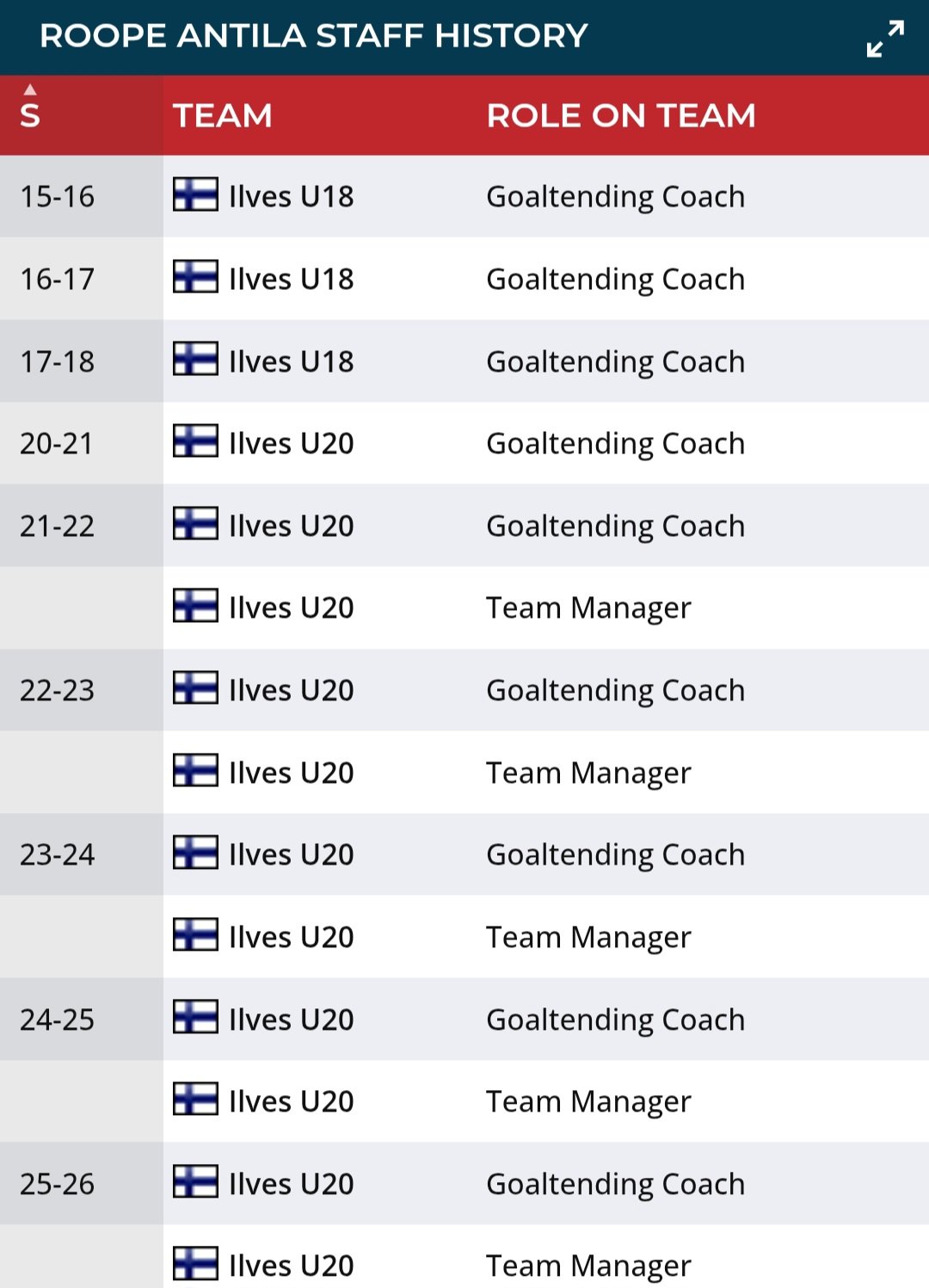Sort by season column arrow
The width and height of the screenshot is (929, 1288).
(x=30, y=89)
